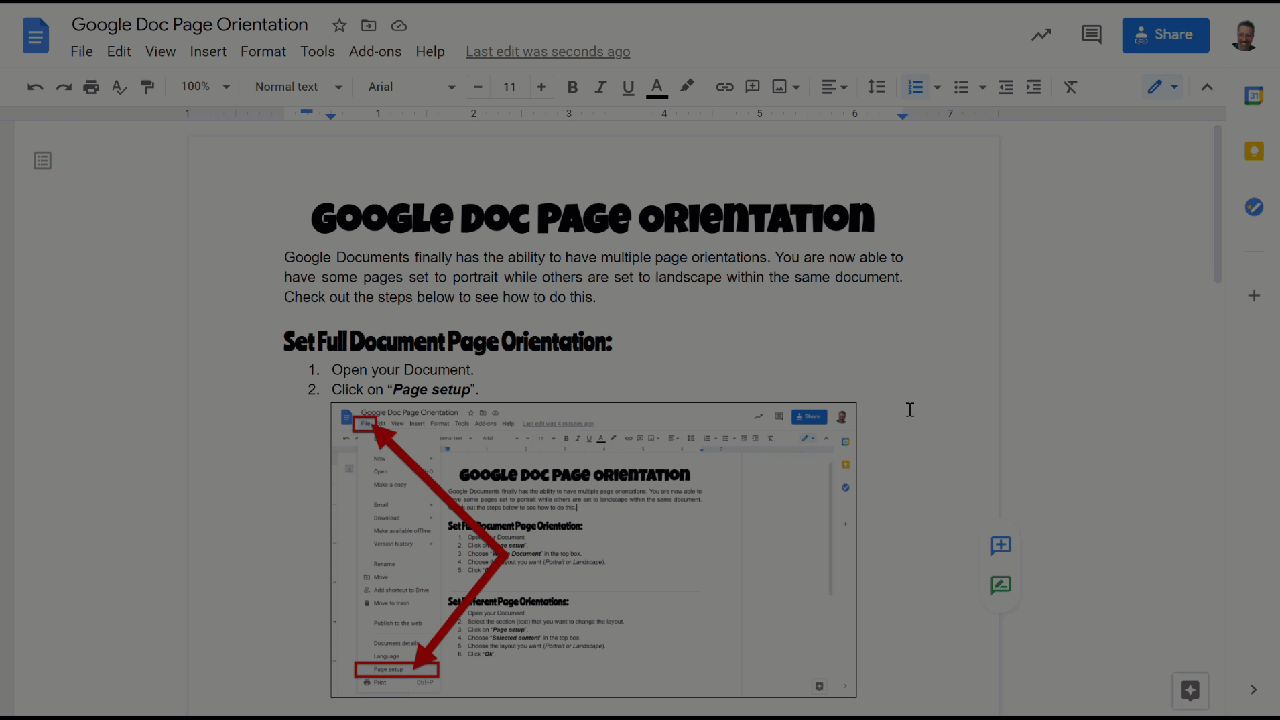Open Google Tasks side panel
1280x720 pixels.
1253,207
